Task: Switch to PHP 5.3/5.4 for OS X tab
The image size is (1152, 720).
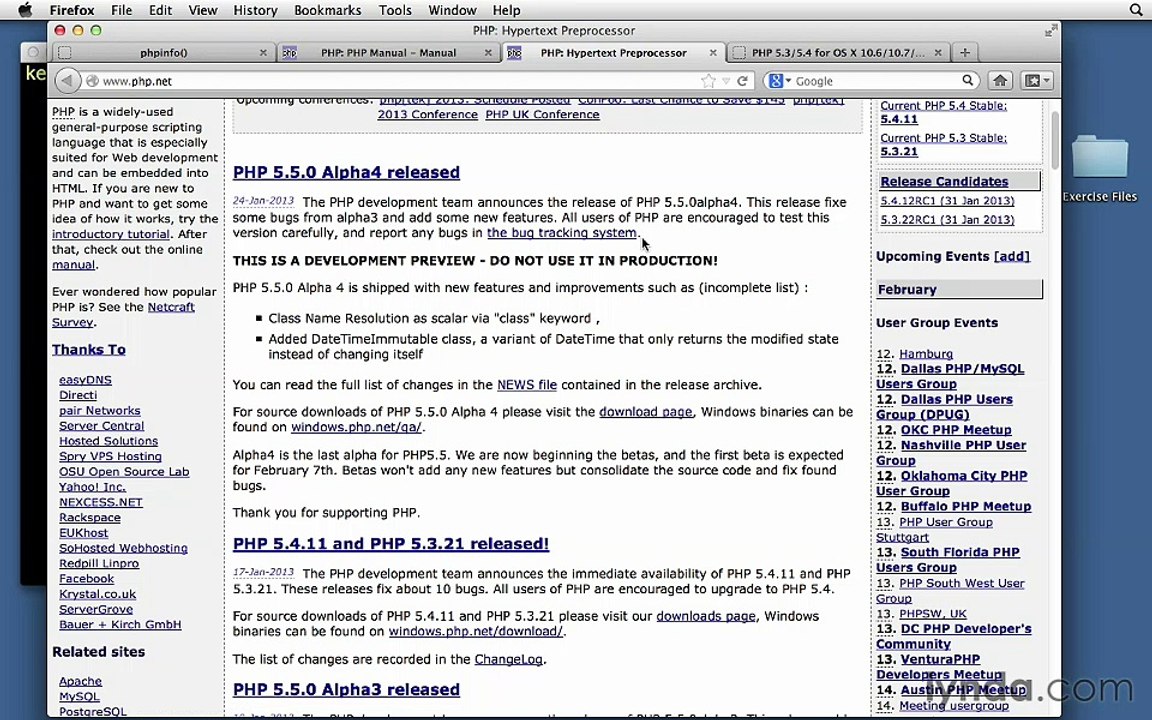Action: 837,53
